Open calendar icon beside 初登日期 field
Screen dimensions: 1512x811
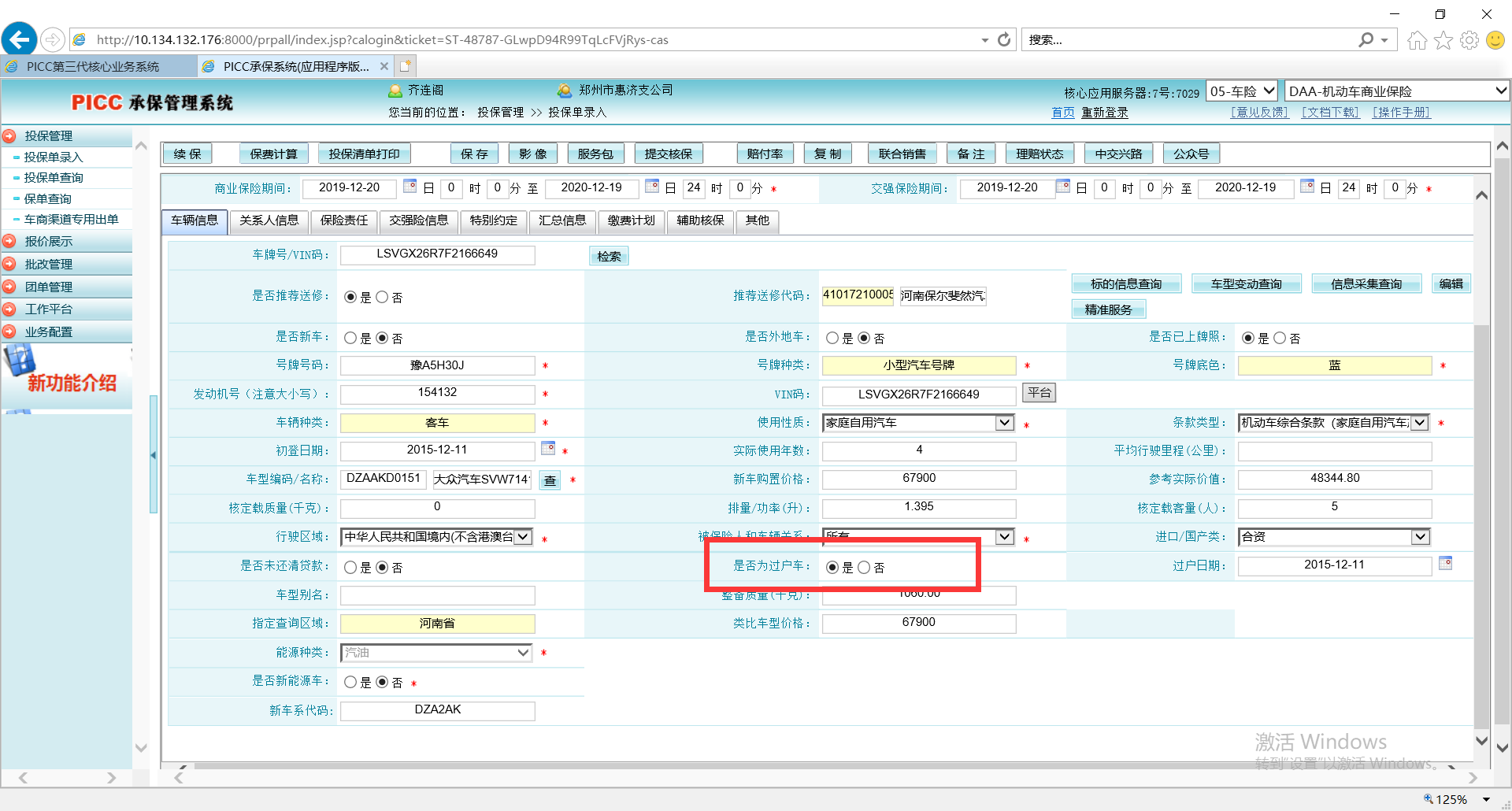tap(548, 449)
